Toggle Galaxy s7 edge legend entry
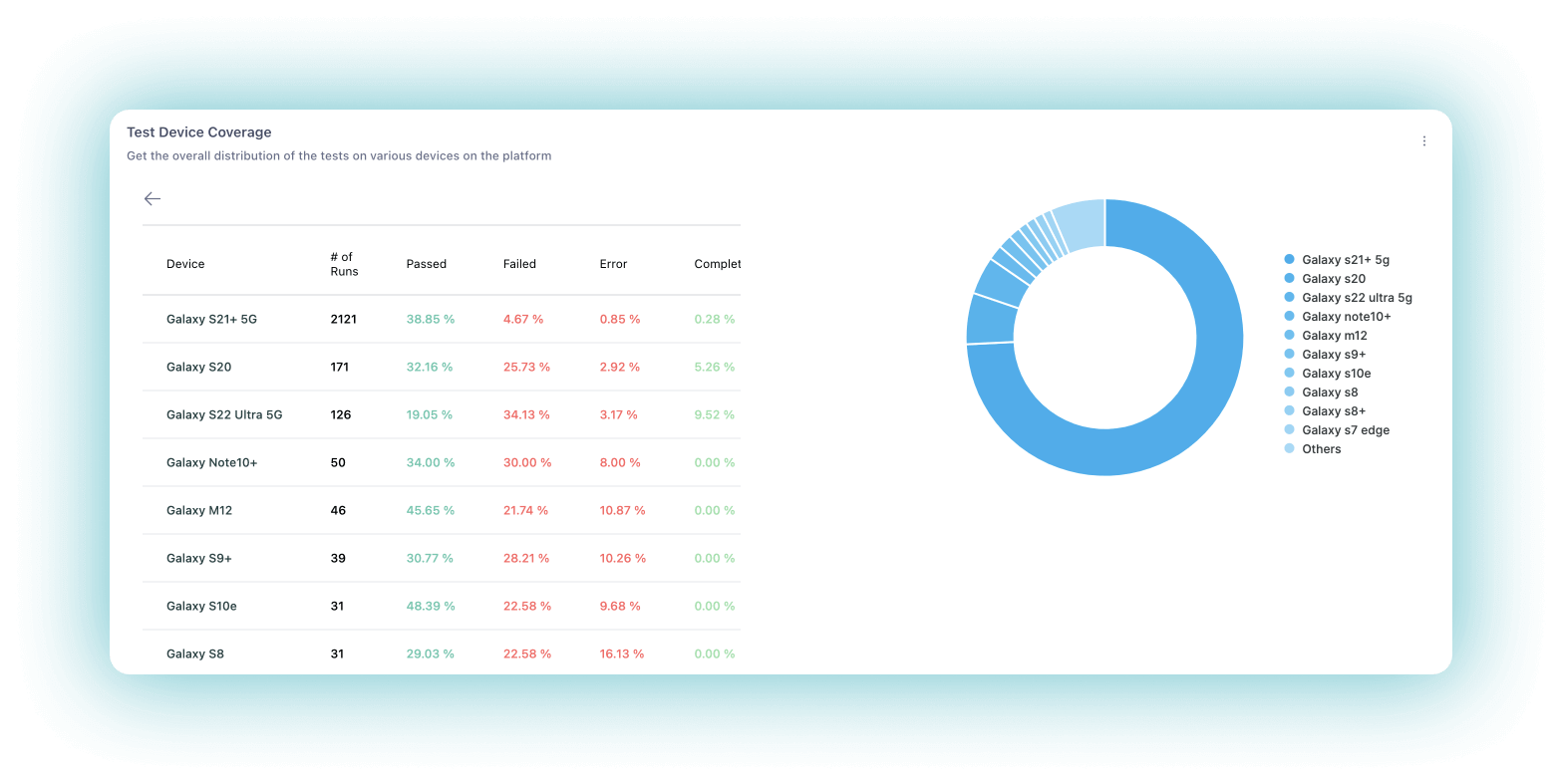Image resolution: width=1562 pixels, height=784 pixels. (x=1337, y=430)
